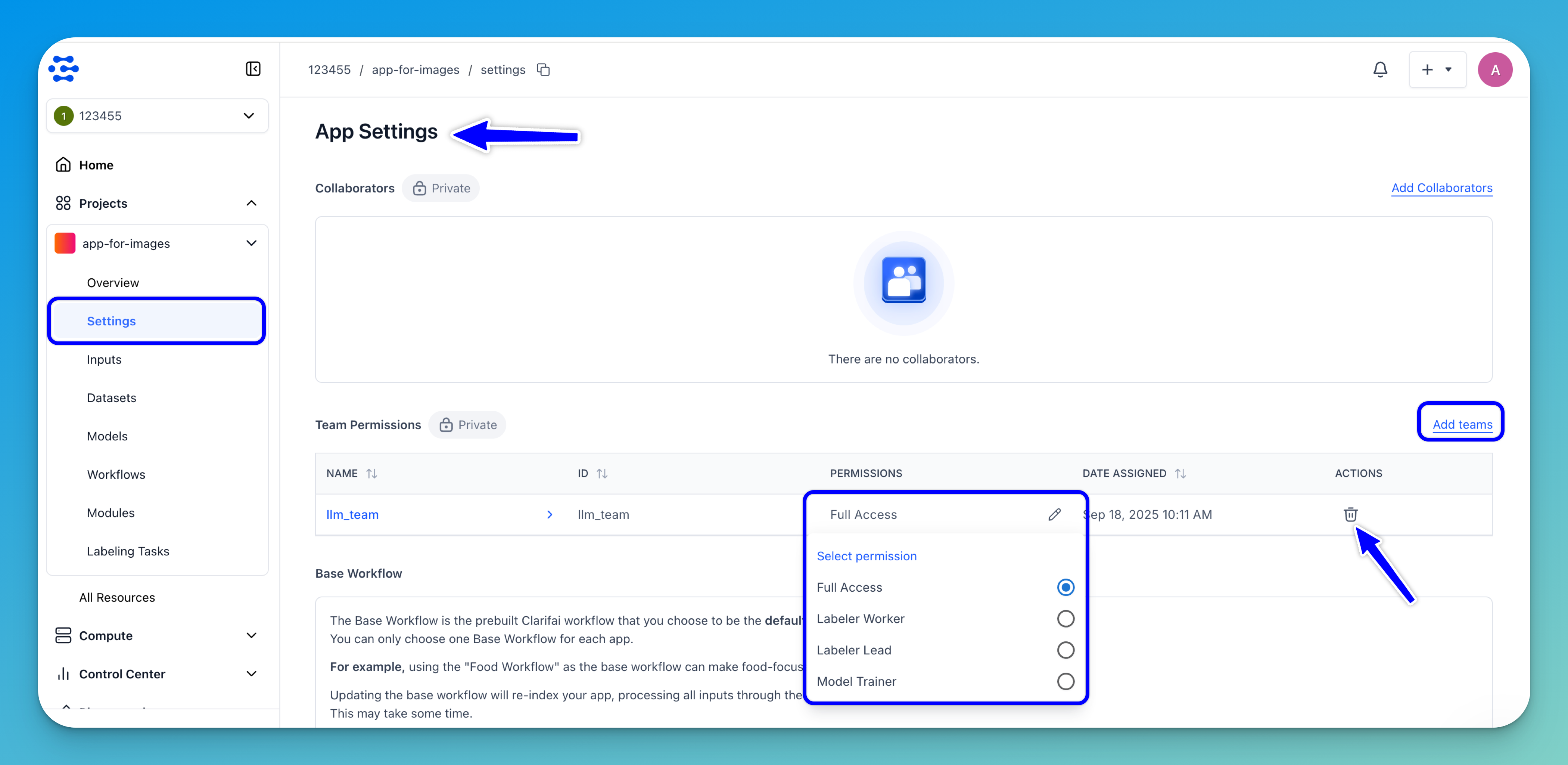Click the Add teams link

pyautogui.click(x=1462, y=425)
